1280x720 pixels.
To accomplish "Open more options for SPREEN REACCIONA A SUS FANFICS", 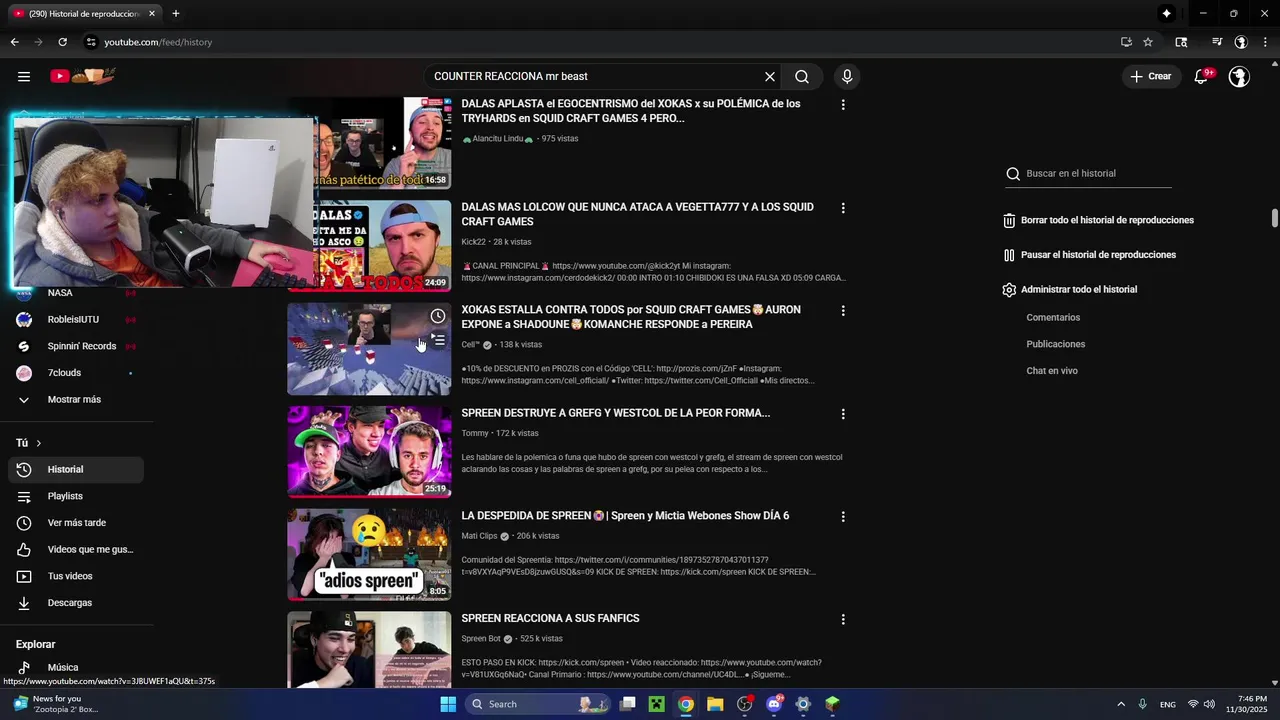I will tap(843, 620).
